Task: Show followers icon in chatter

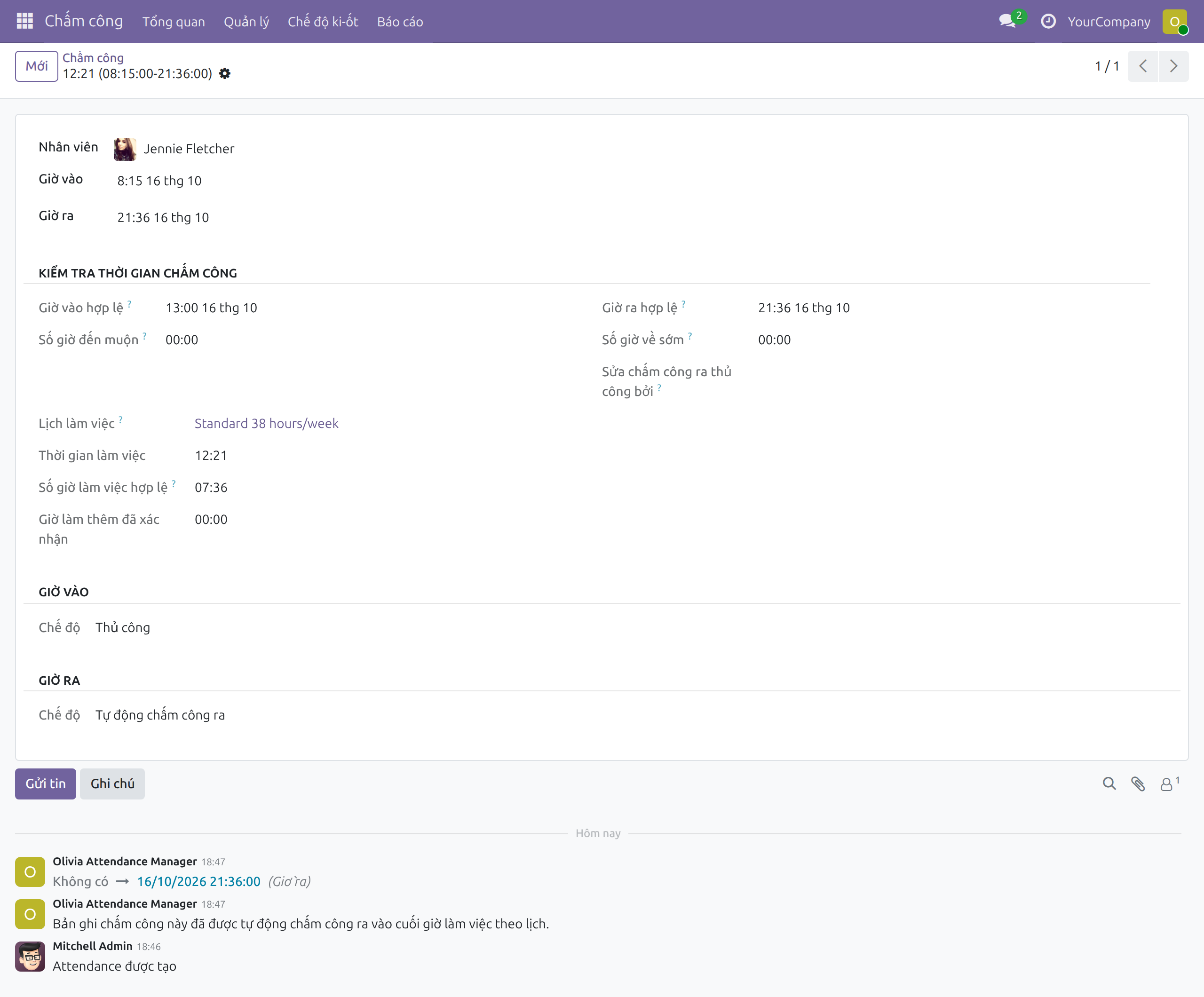Action: (1169, 783)
